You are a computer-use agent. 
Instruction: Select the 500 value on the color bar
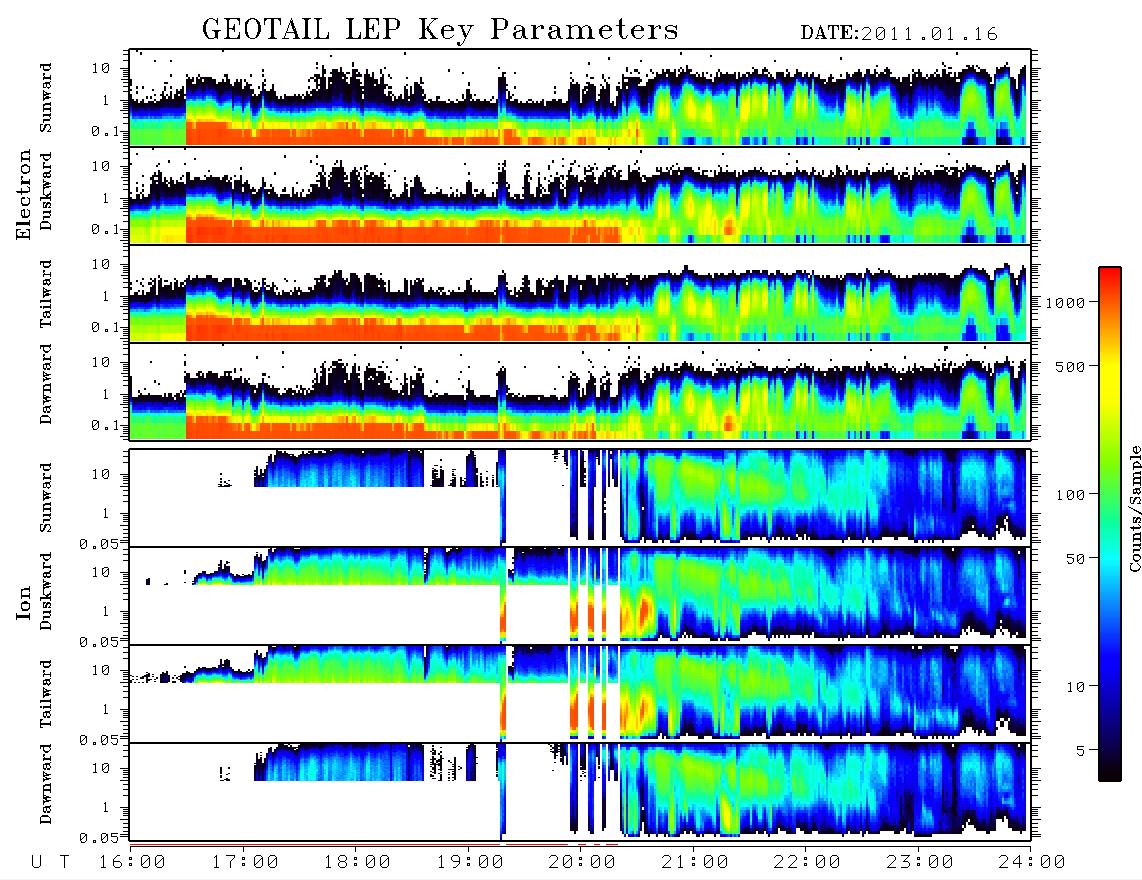(1070, 366)
